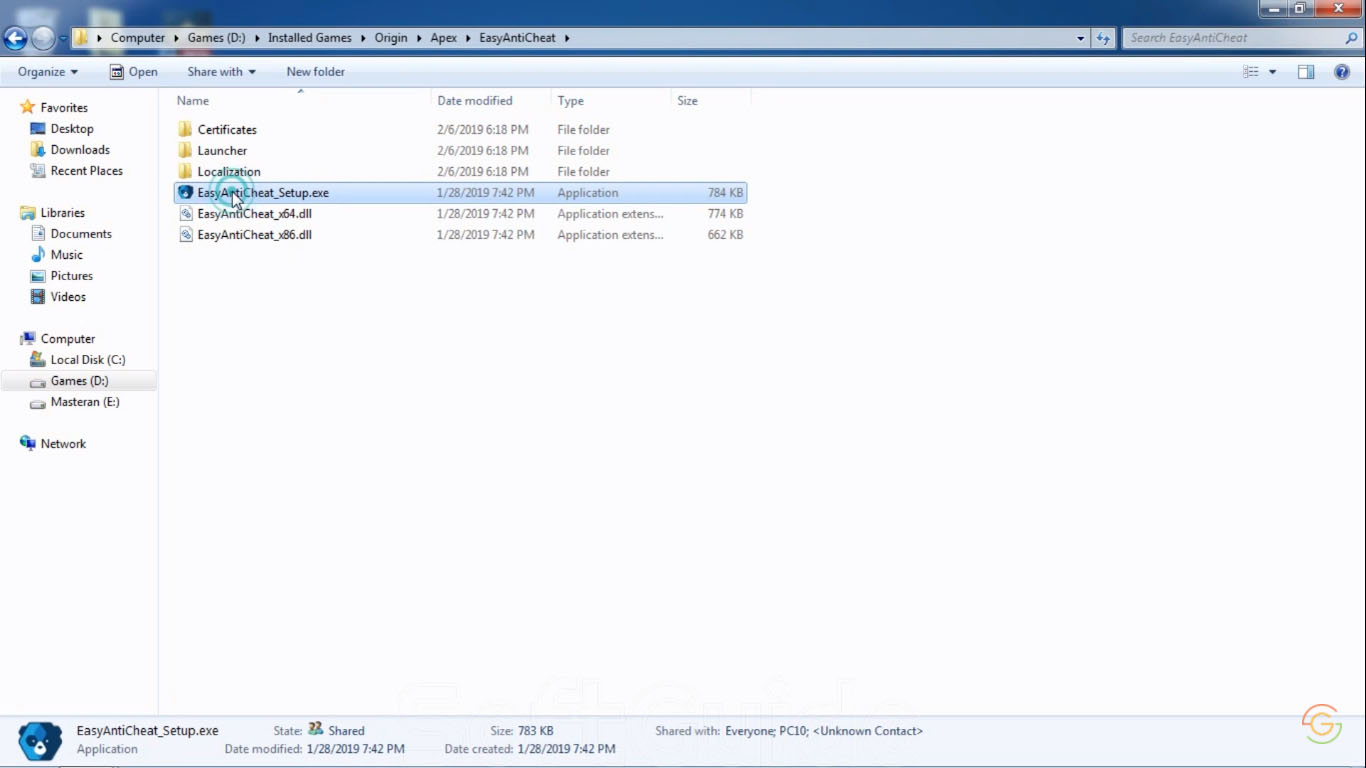Select the Localization folder icon
Viewport: 1366px width, 768px height.
point(185,171)
